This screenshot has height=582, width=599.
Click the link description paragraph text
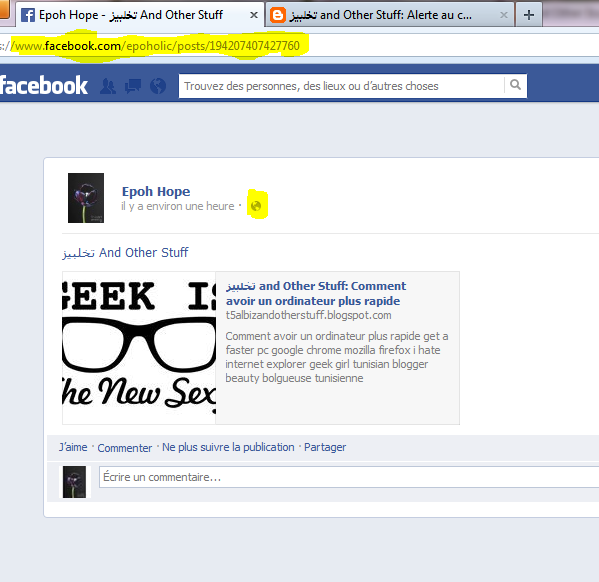(336, 357)
